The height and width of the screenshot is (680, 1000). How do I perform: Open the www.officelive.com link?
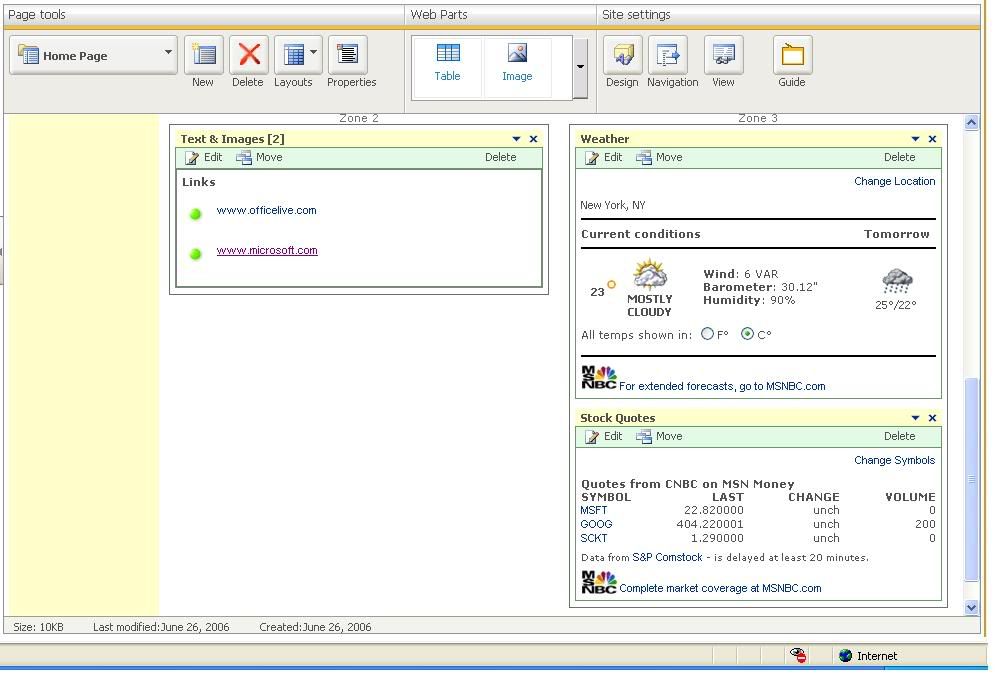[267, 211]
